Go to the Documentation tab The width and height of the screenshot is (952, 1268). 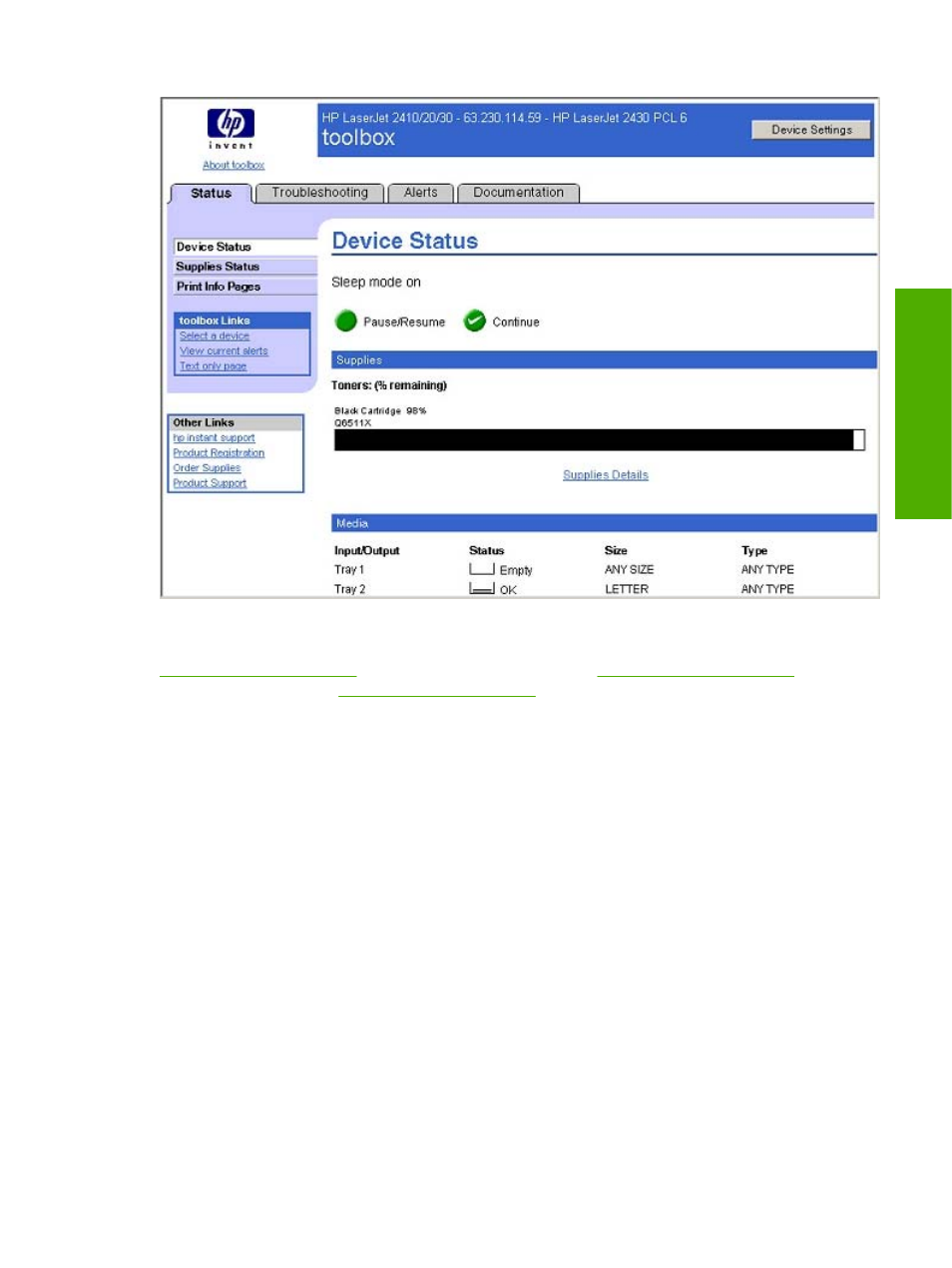point(518,193)
